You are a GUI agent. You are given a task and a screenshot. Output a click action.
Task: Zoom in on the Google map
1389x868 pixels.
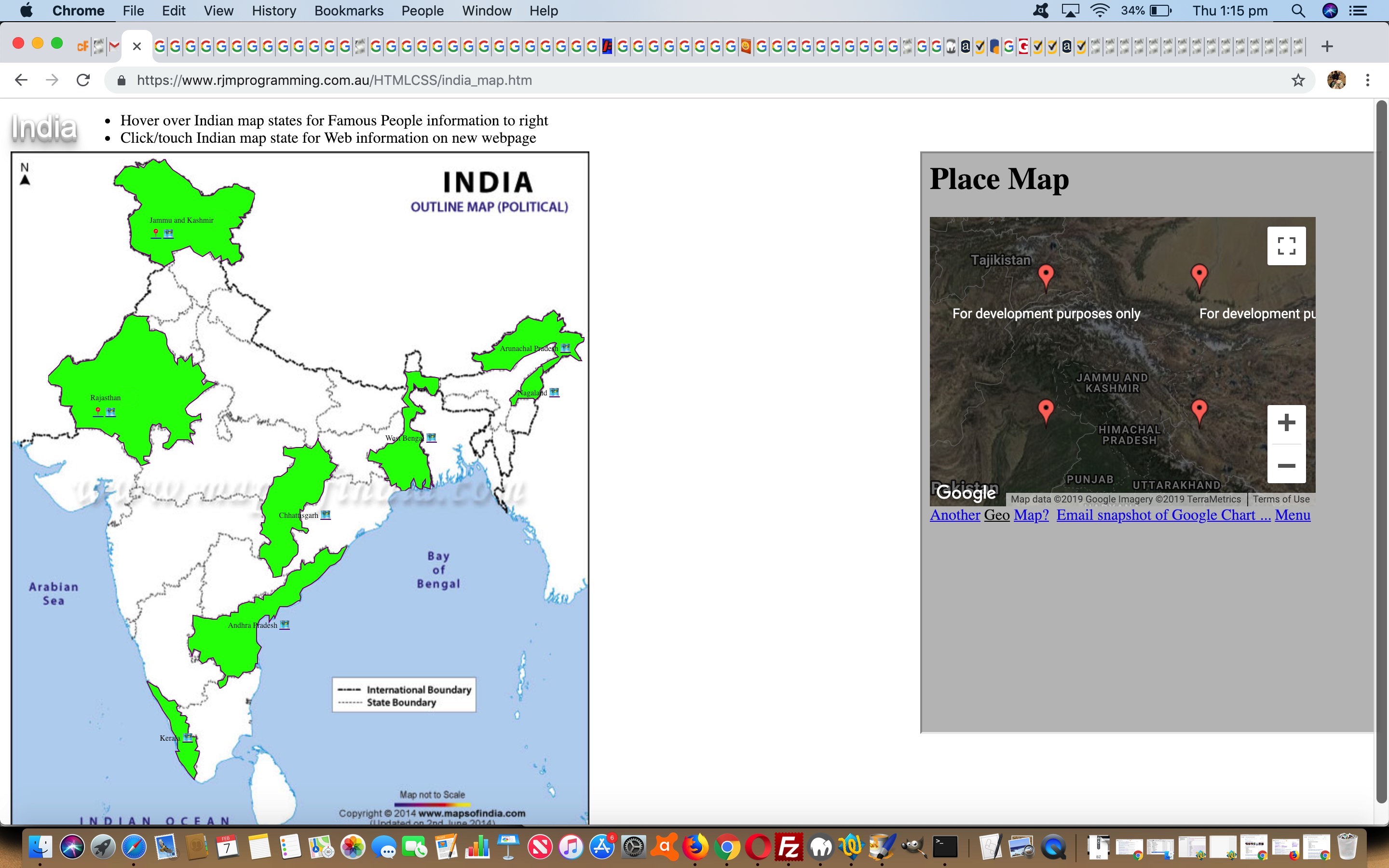pos(1286,423)
